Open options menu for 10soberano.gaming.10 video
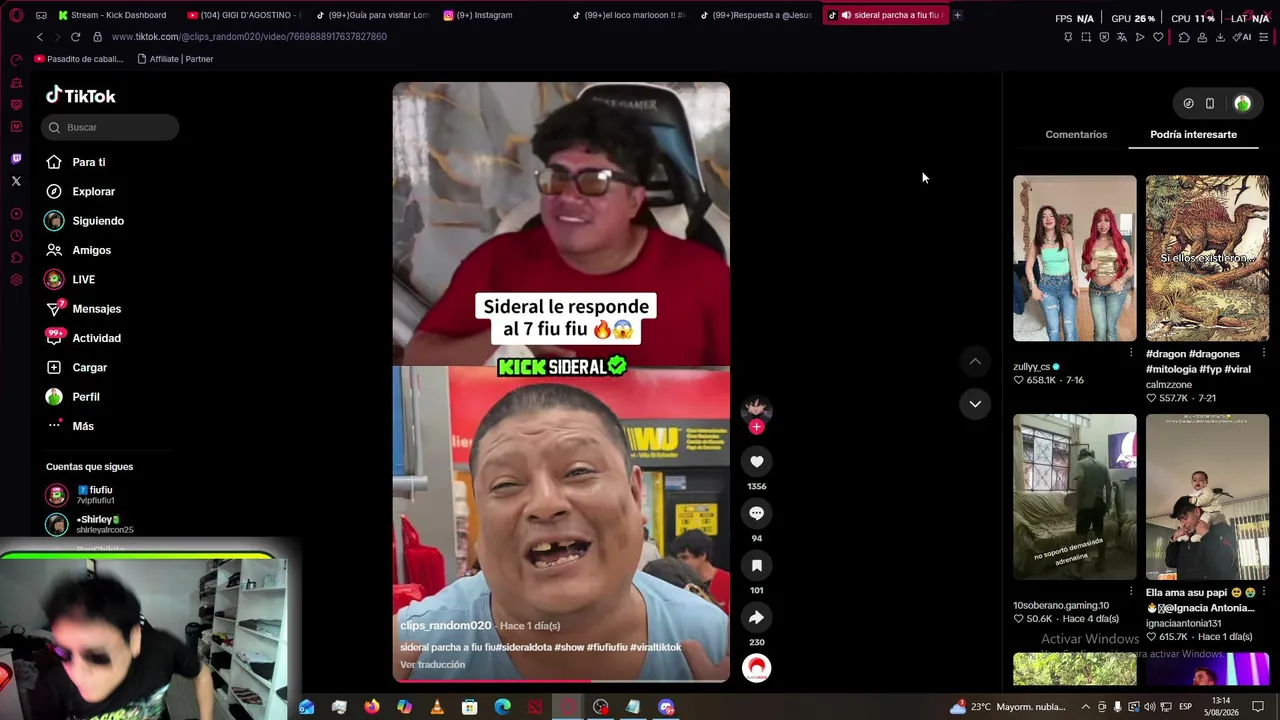Screen dimensions: 1280x720 click(1131, 592)
